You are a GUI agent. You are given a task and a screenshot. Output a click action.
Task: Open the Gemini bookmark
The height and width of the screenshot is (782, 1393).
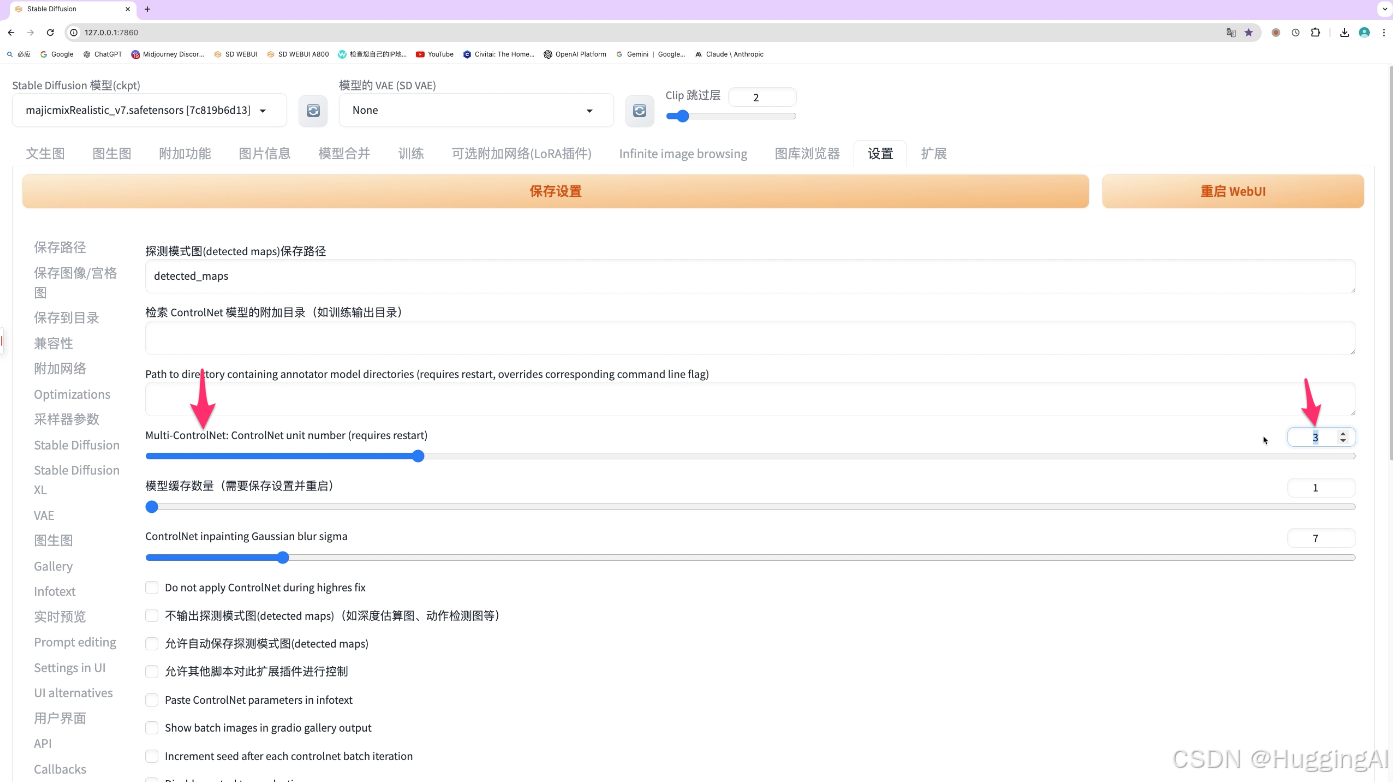click(x=650, y=54)
